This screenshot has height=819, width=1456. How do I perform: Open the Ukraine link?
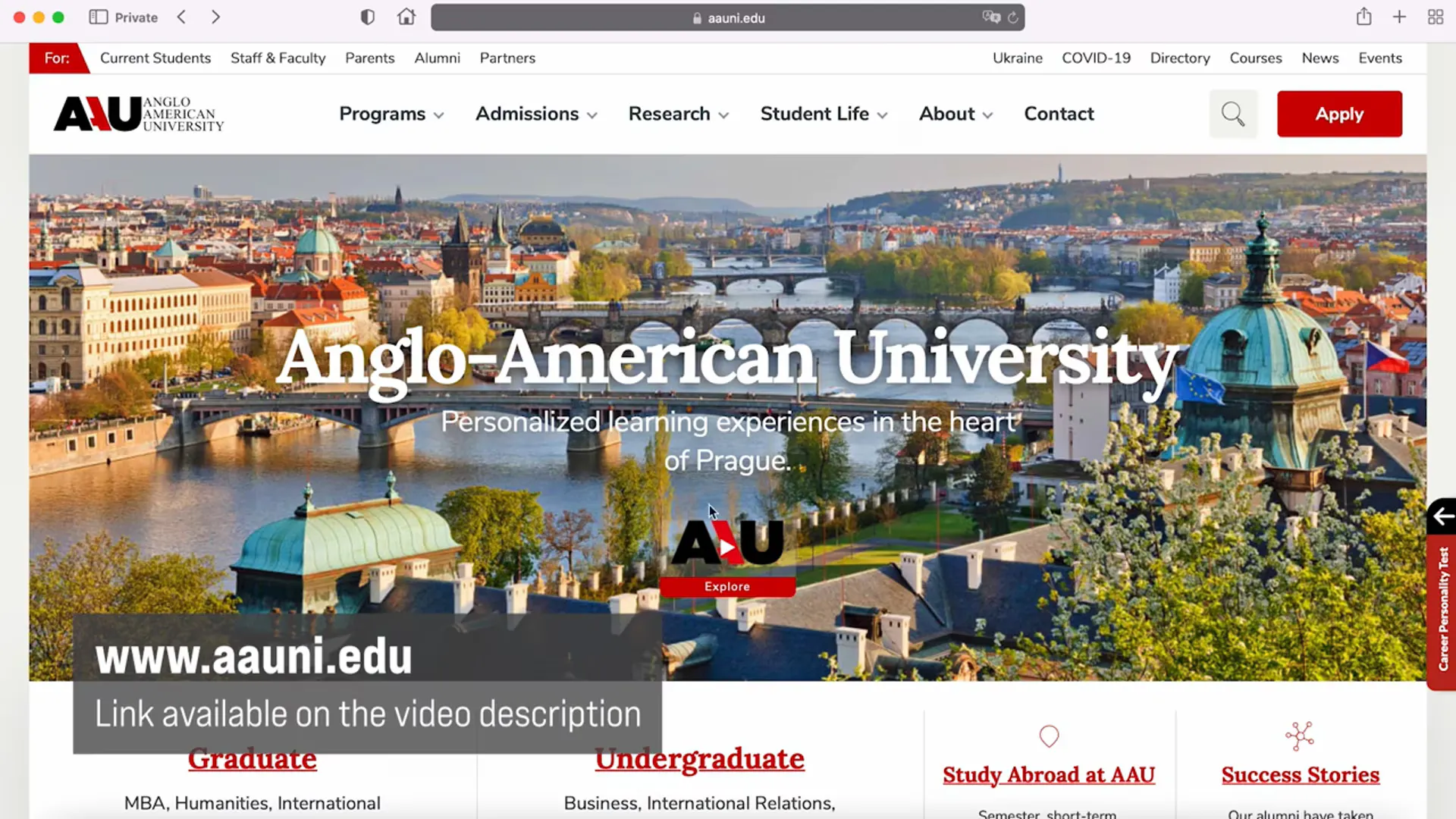[1018, 58]
